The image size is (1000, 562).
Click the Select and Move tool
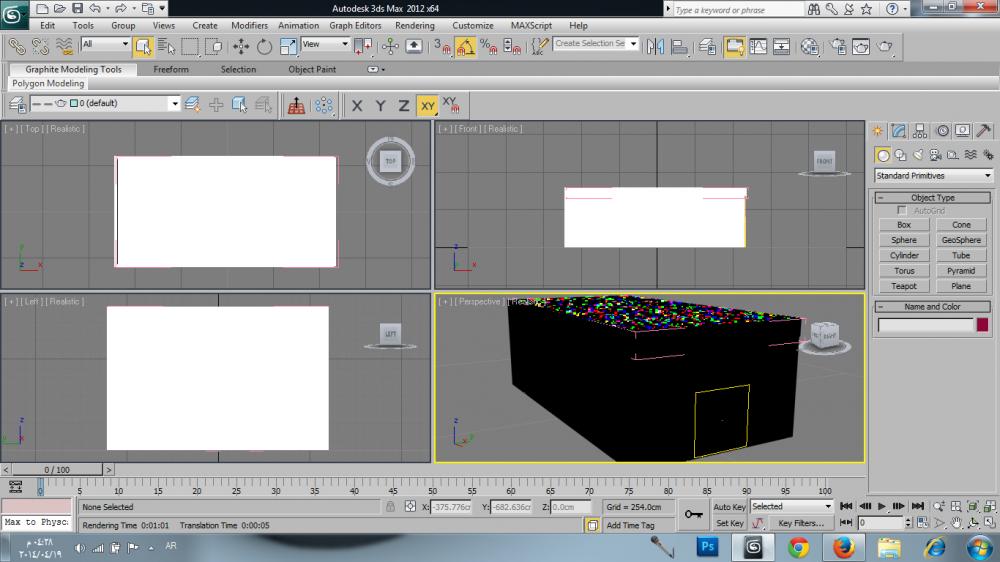click(241, 46)
